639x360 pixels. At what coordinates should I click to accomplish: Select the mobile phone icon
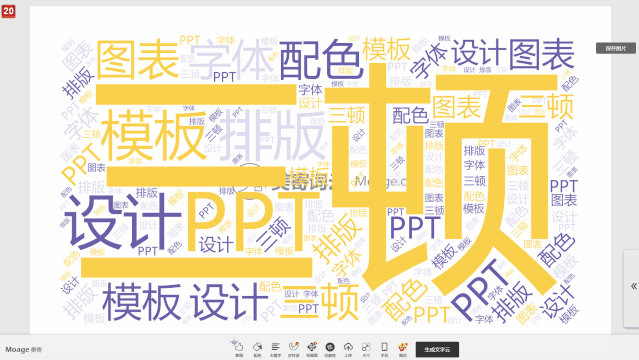click(x=384, y=347)
